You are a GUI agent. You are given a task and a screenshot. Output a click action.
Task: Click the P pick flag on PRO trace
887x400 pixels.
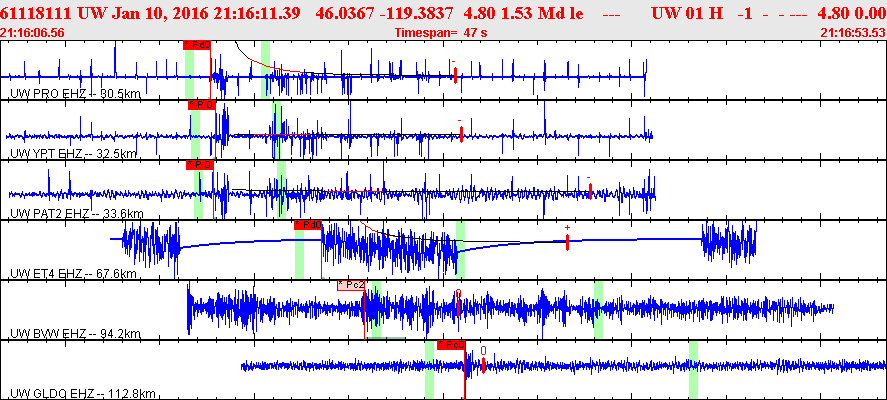197,45
